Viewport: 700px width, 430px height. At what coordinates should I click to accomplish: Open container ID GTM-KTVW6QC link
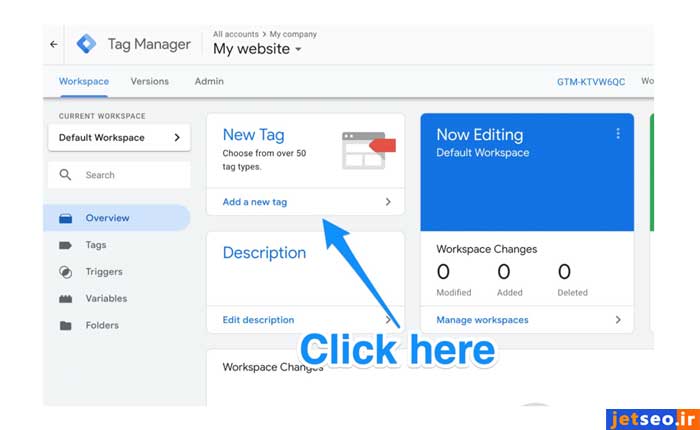click(x=591, y=82)
